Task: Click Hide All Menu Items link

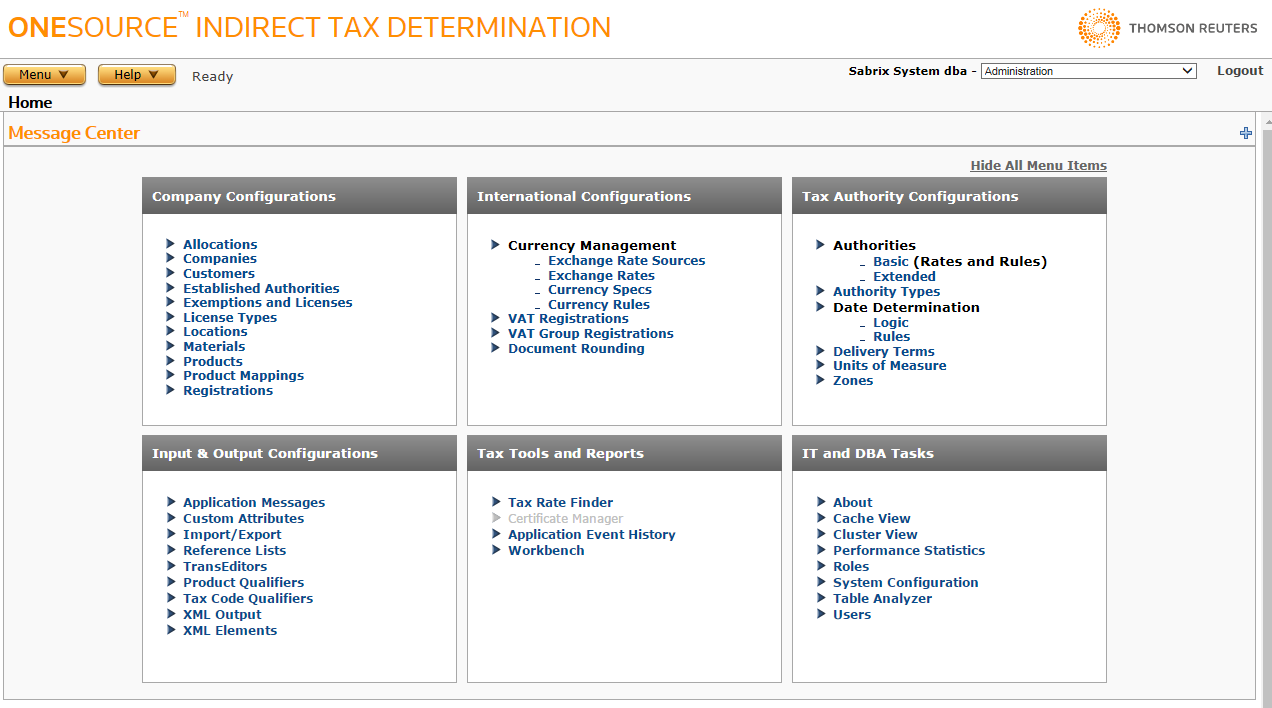Action: (x=1038, y=166)
